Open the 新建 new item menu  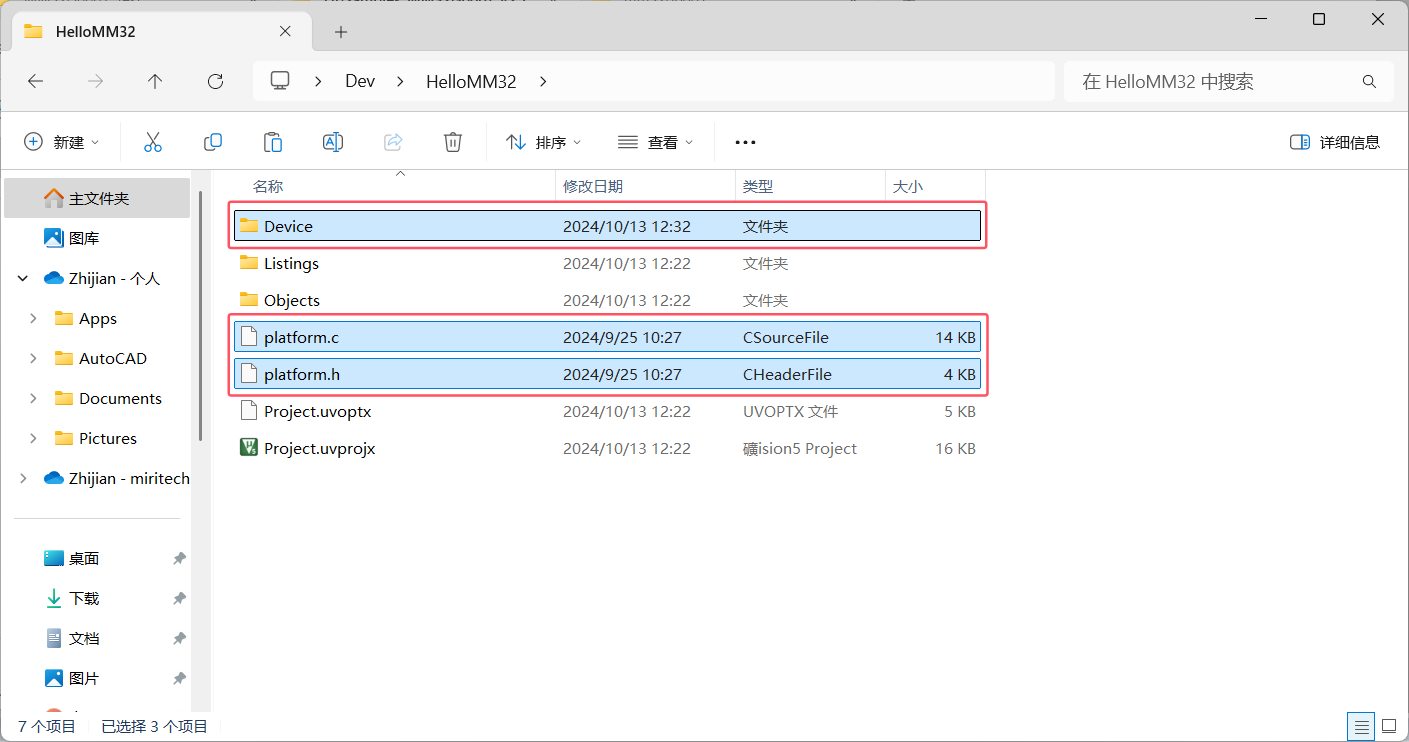(x=62, y=142)
